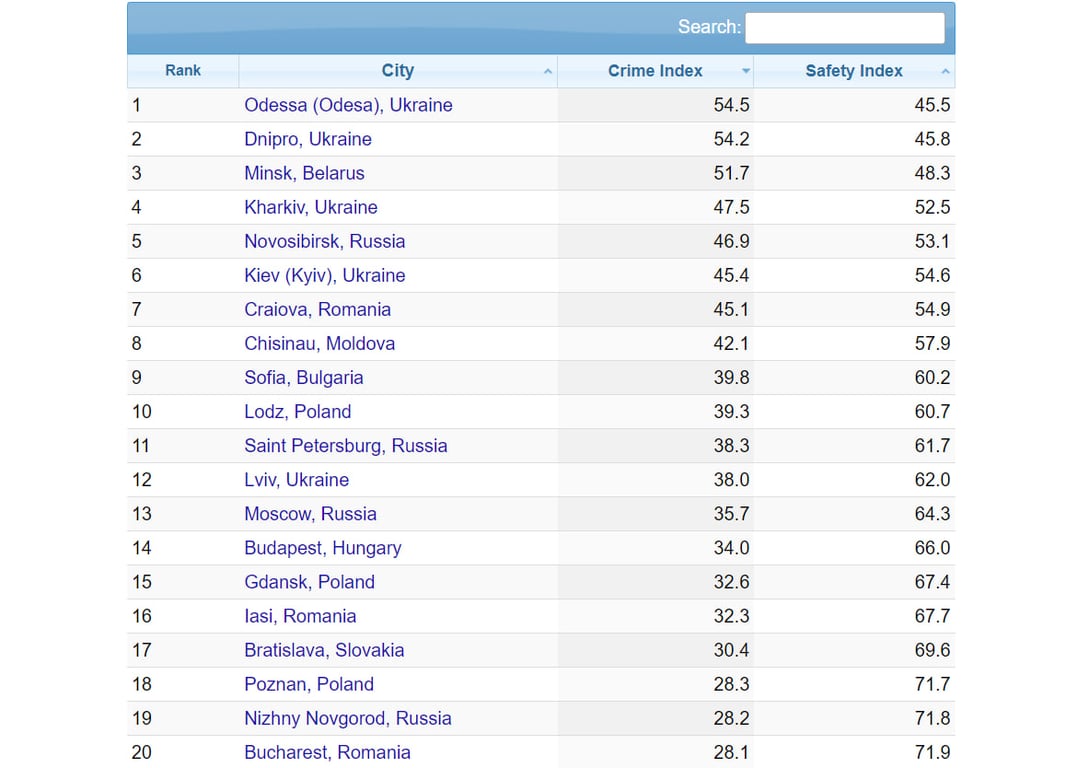Go to Craiova, Romania link
Viewport: 1089px width, 768px height.
[x=317, y=309]
